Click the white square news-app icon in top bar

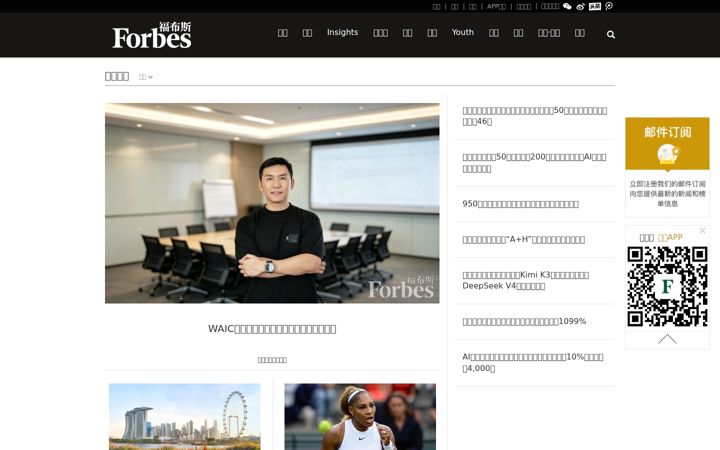pyautogui.click(x=595, y=6)
